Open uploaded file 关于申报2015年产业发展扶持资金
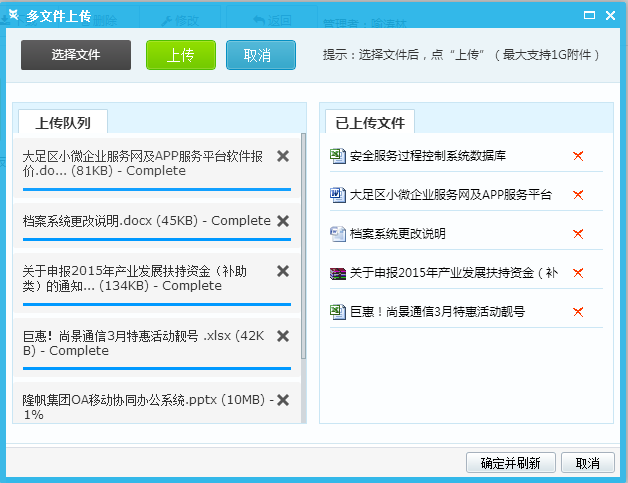This screenshot has width=628, height=483. (453, 273)
